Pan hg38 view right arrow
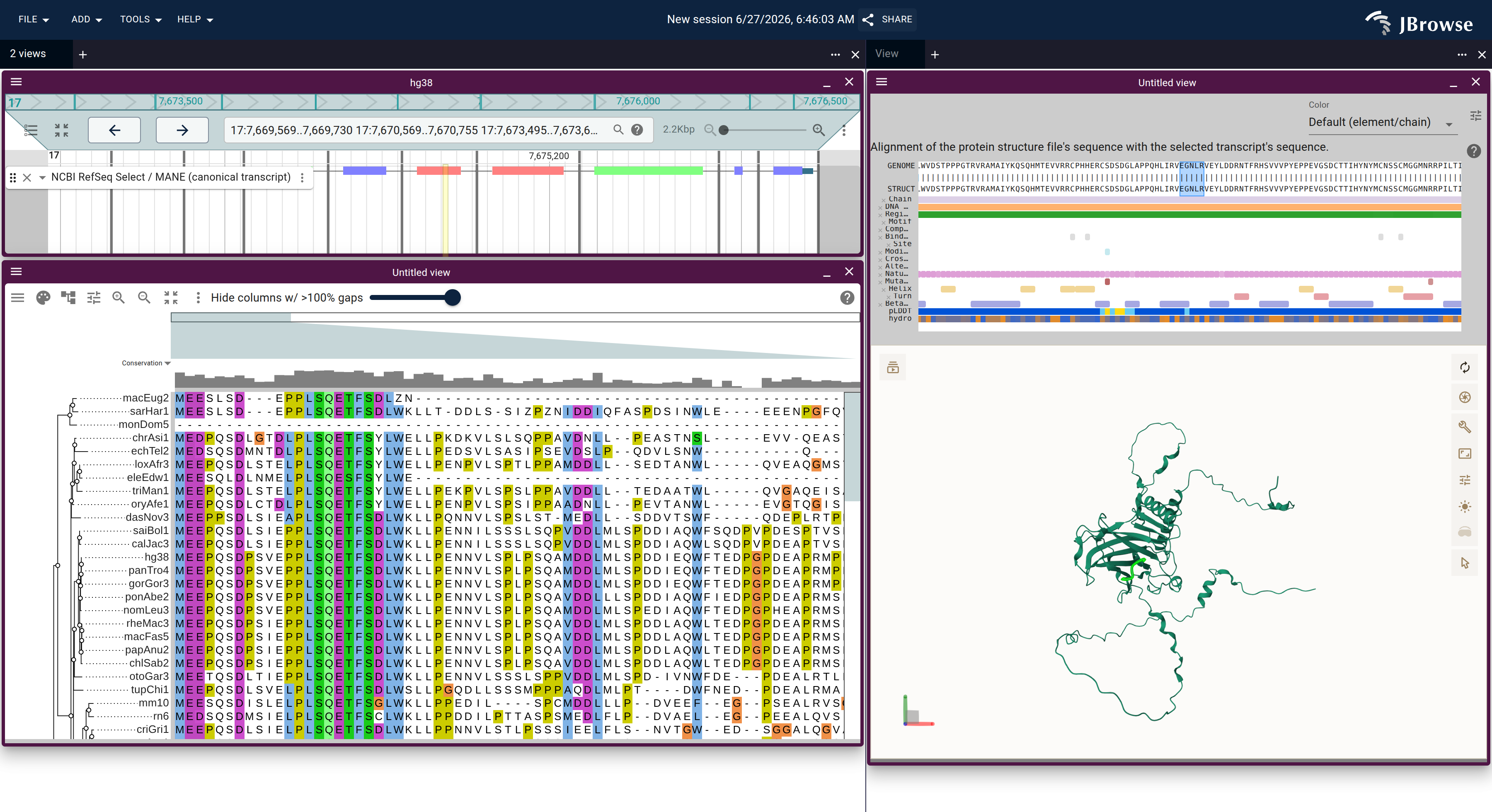The height and width of the screenshot is (812, 1492). coord(182,130)
